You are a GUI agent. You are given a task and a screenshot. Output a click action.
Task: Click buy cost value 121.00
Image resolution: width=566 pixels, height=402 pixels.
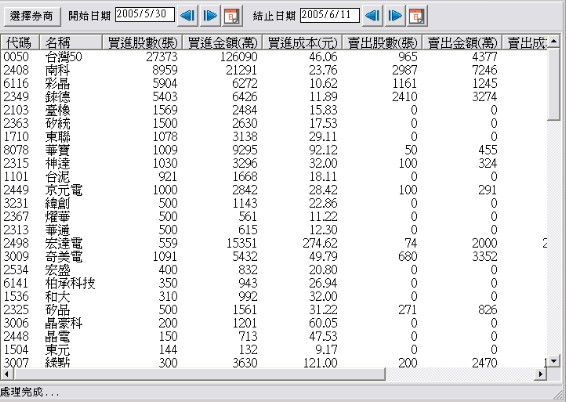[320, 363]
